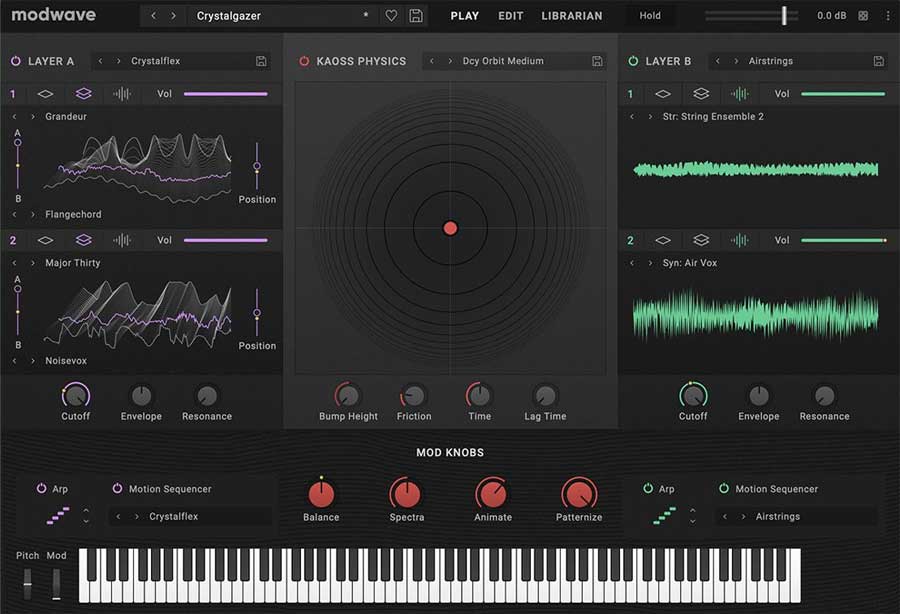Save the Crystalgazer performance via top disk icon
Image resolution: width=900 pixels, height=614 pixels.
pyautogui.click(x=416, y=16)
